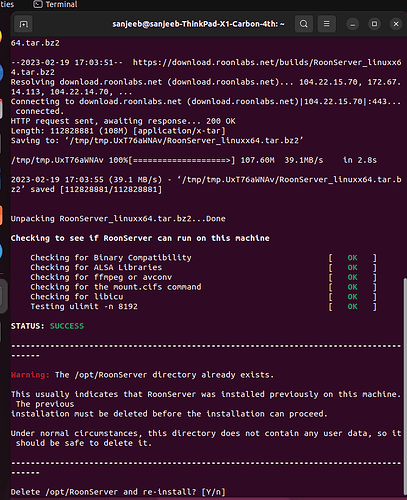Click the Activities corner in top bar

[x=7, y=4]
